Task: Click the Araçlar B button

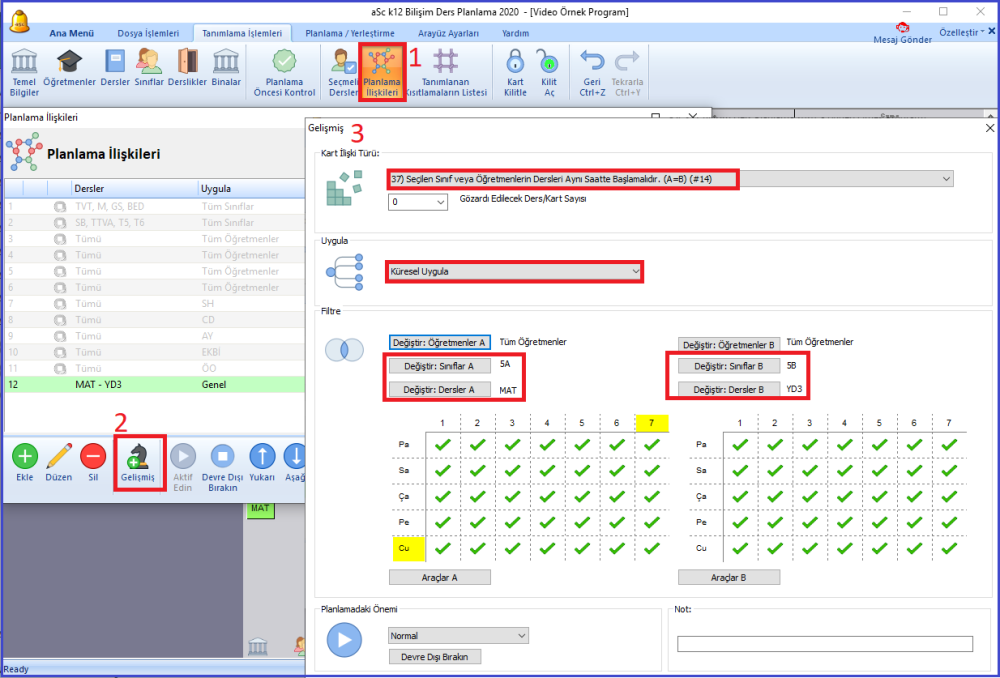Action: (x=728, y=577)
